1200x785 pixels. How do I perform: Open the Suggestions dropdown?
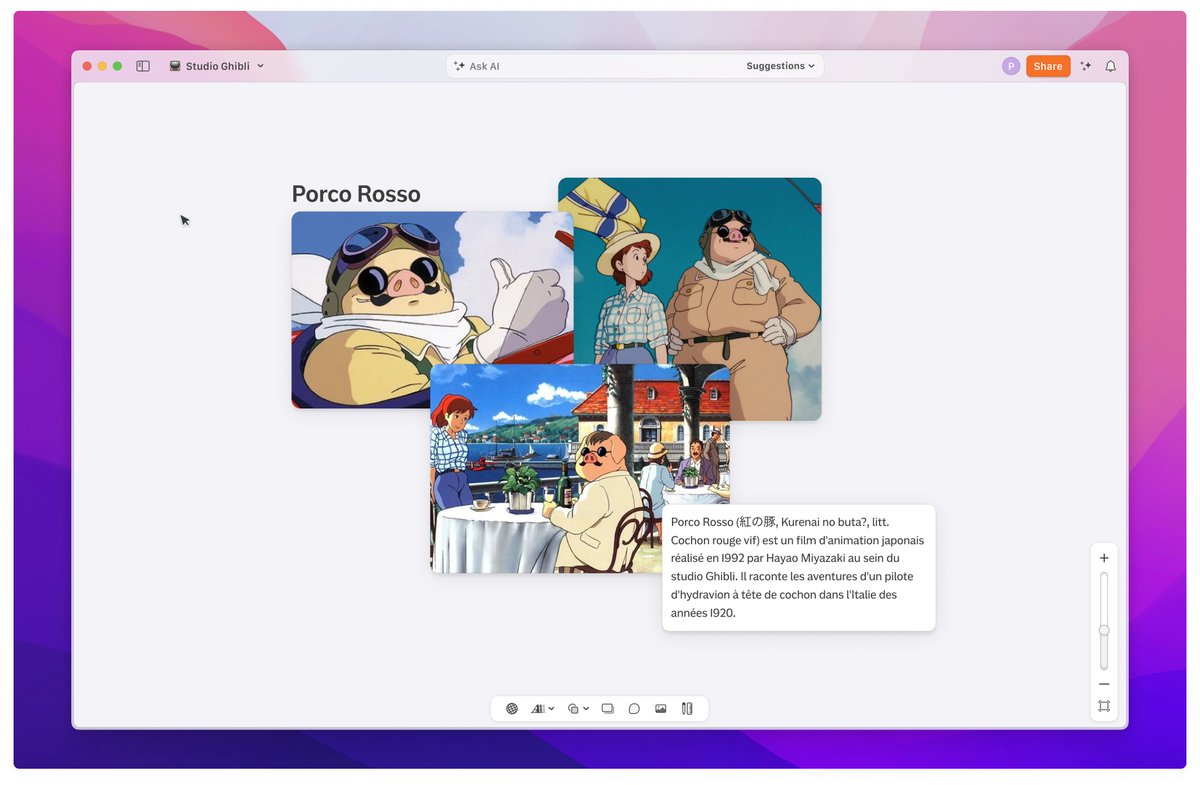click(x=781, y=65)
